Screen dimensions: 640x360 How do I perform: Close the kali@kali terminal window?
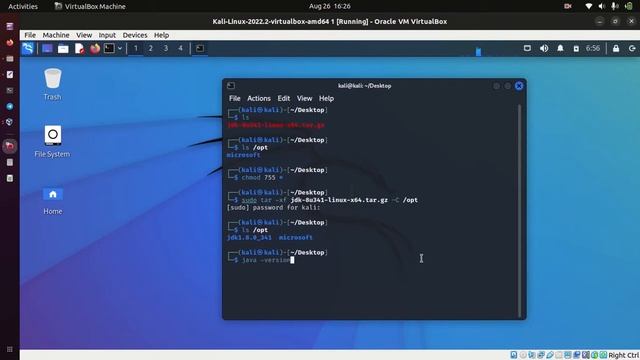click(x=519, y=86)
